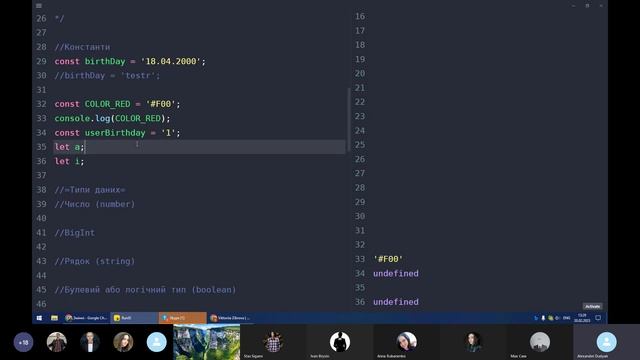This screenshot has height=360, width=640.
Task: Select the long-haired woman avatar beside placeholder
Action: (x=123, y=342)
